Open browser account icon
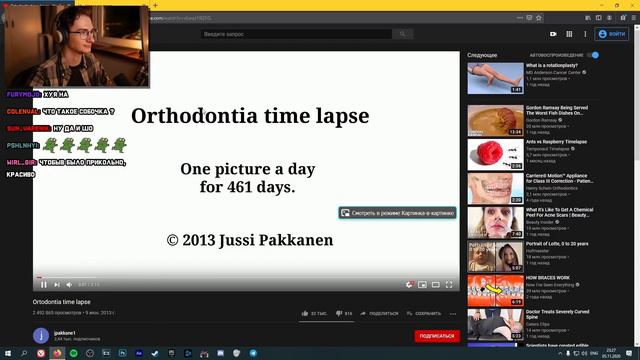The height and width of the screenshot is (360, 640). [x=609, y=18]
